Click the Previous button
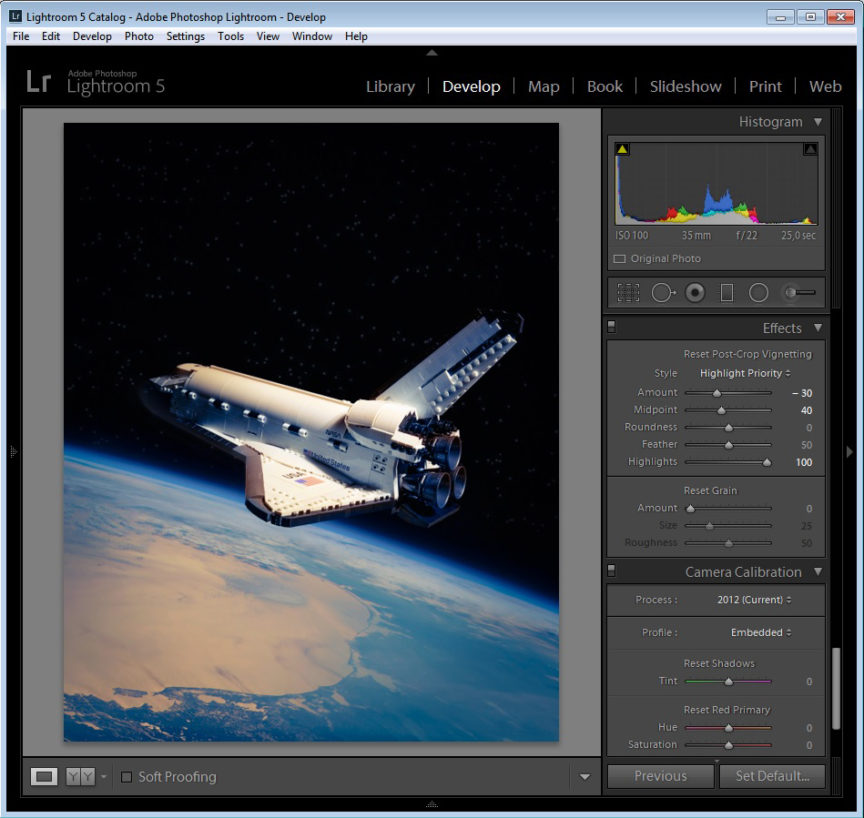The image size is (864, 818). 660,776
